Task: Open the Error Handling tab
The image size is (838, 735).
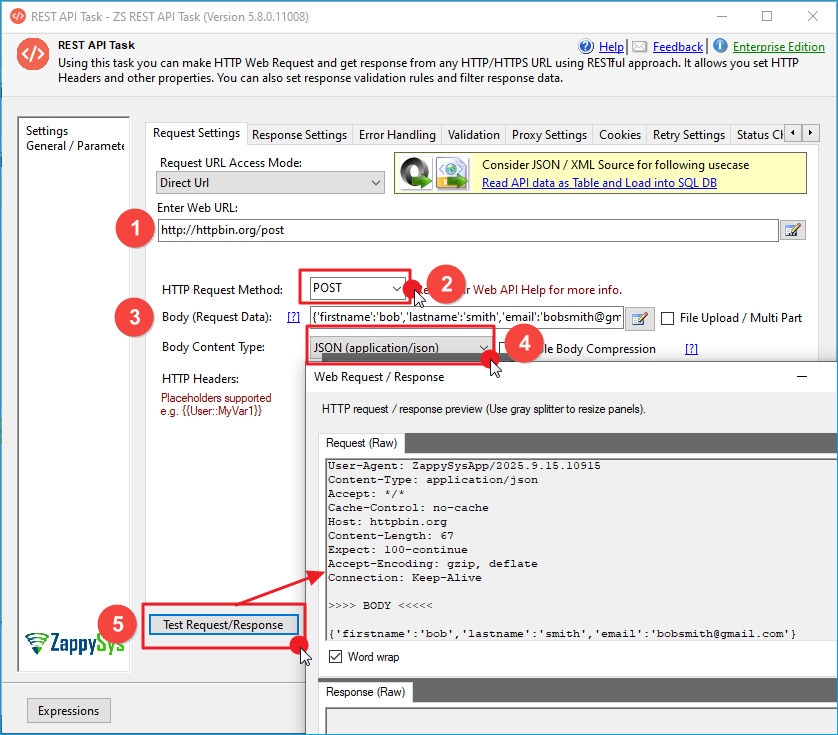Action: pos(397,135)
